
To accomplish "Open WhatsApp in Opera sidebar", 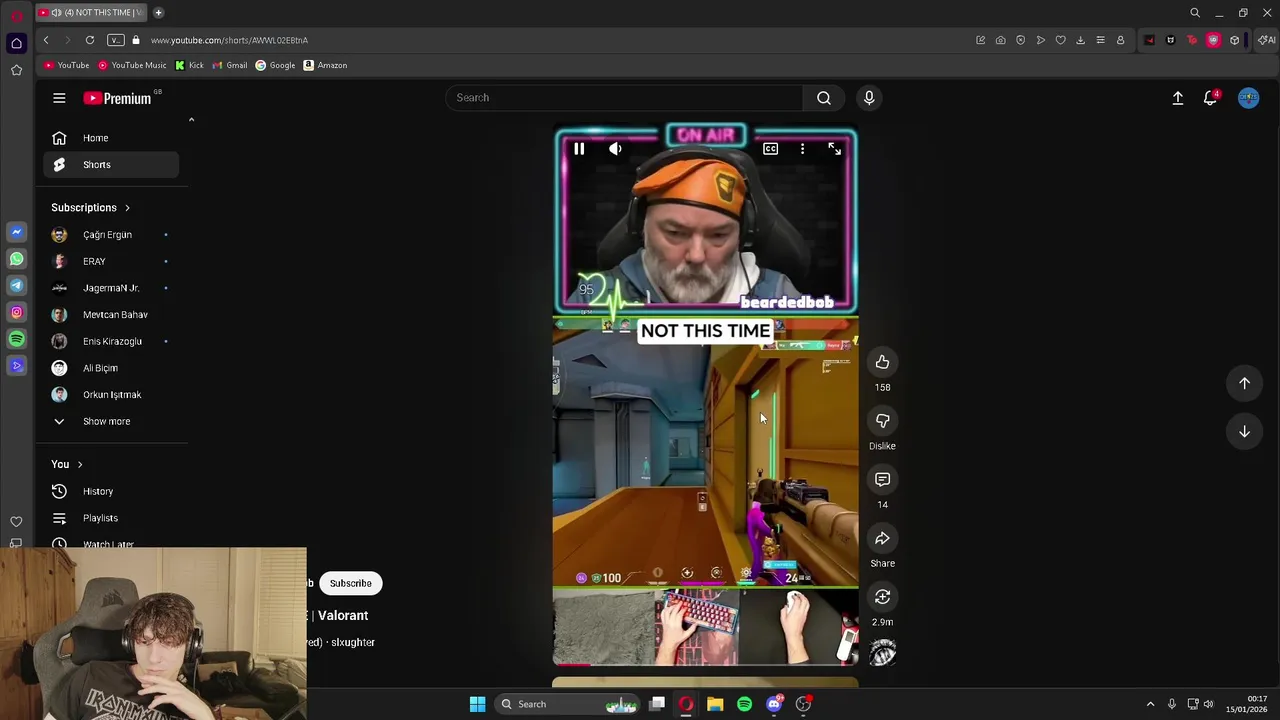I will [16, 259].
